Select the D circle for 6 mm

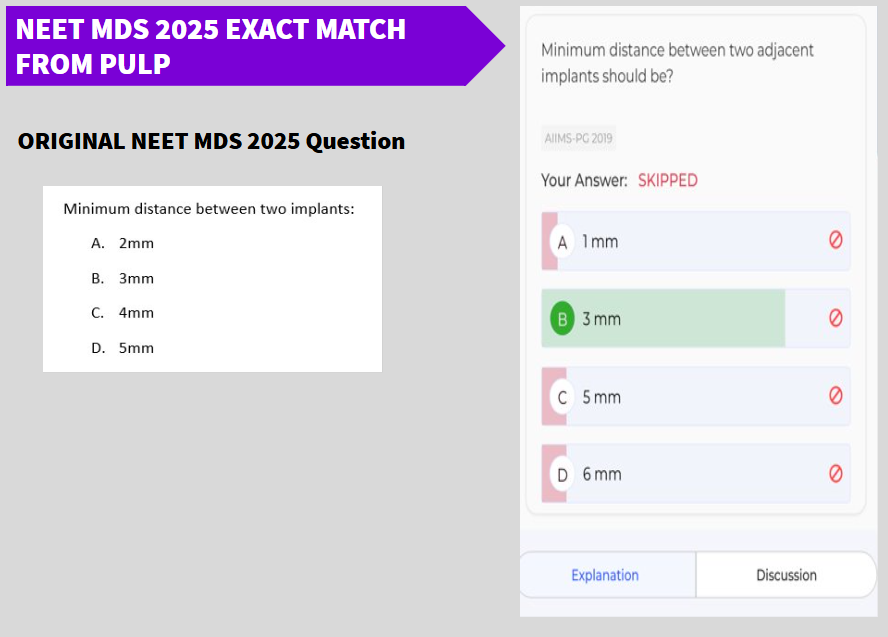(562, 474)
